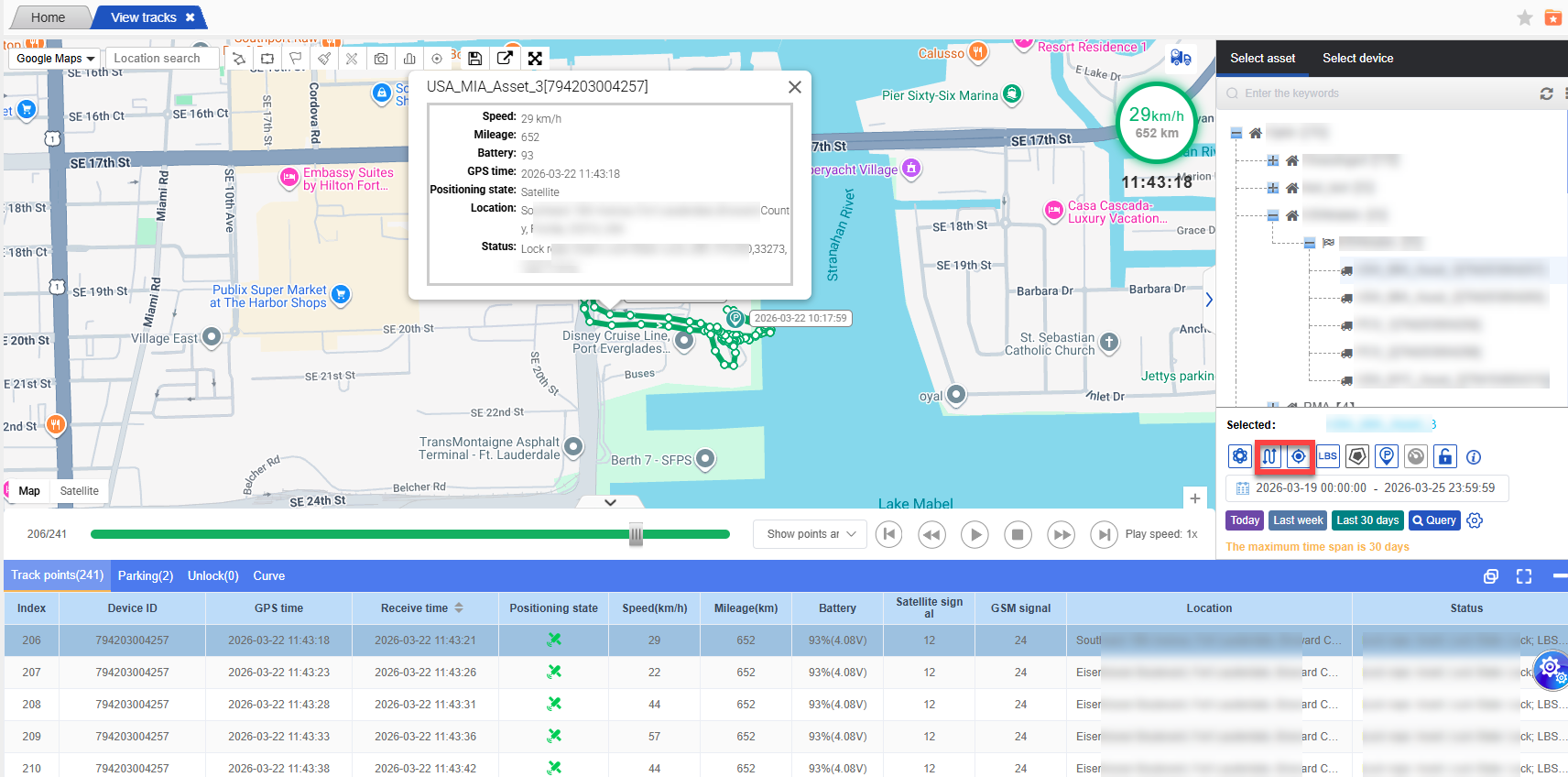Image resolution: width=1568 pixels, height=777 pixels.
Task: Click the save icon on map toolbar
Action: (474, 59)
